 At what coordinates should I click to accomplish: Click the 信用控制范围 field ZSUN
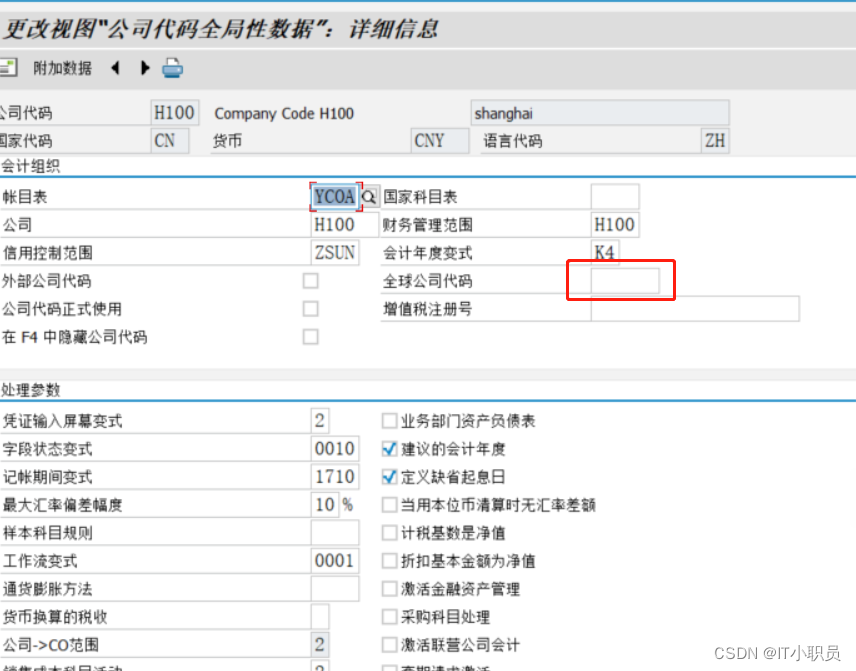pyautogui.click(x=335, y=253)
